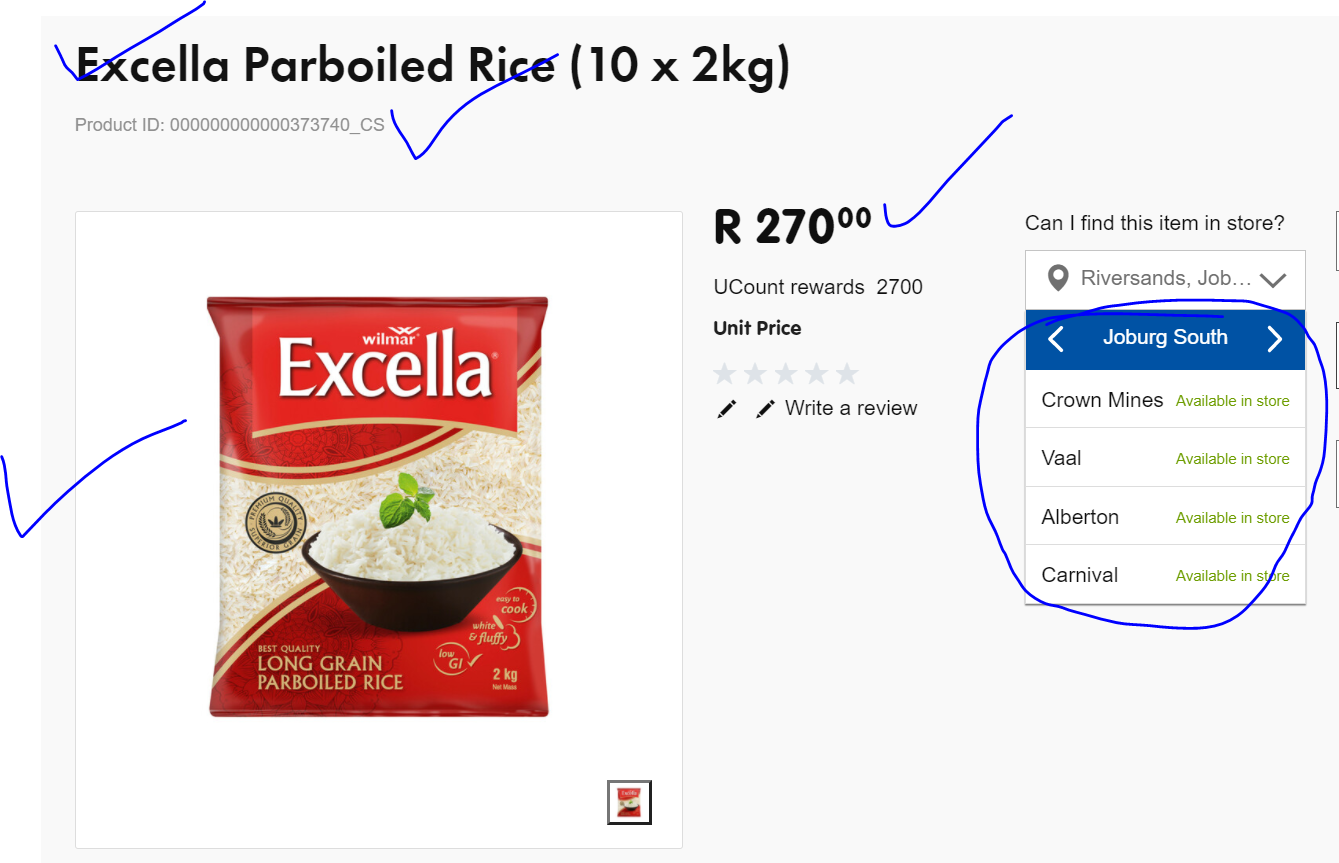Click the pencil icon beside Write a review
The image size is (1339, 863).
766,409
